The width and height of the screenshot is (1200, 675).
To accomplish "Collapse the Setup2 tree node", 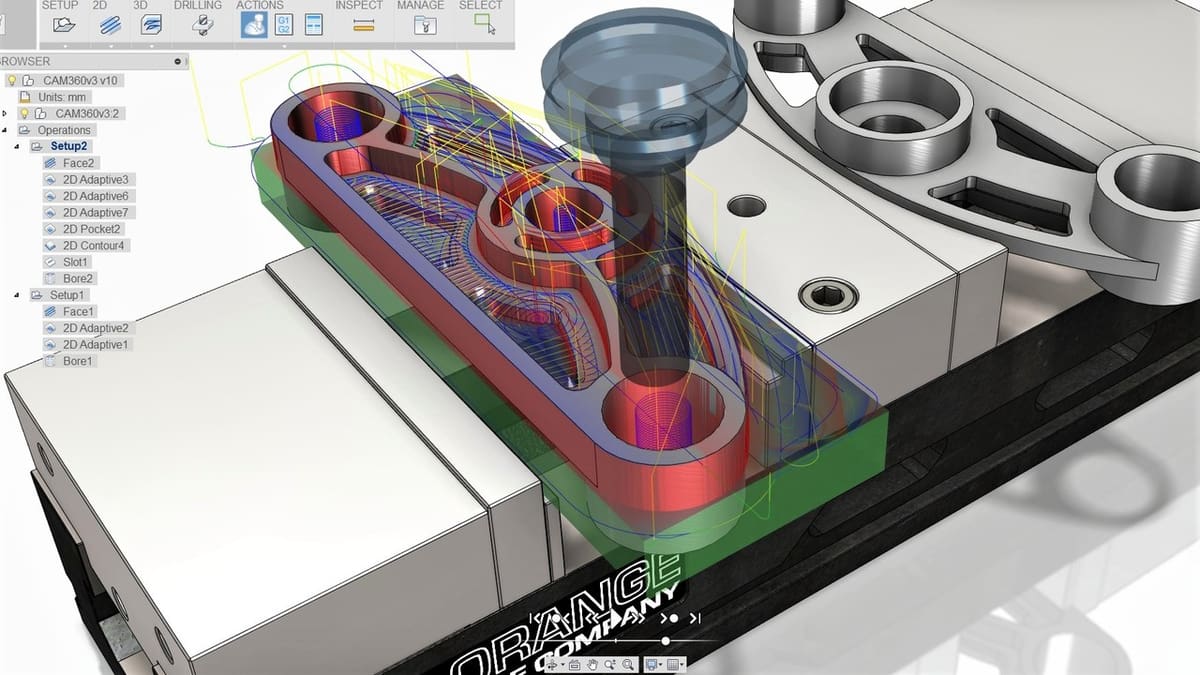I will pos(18,147).
